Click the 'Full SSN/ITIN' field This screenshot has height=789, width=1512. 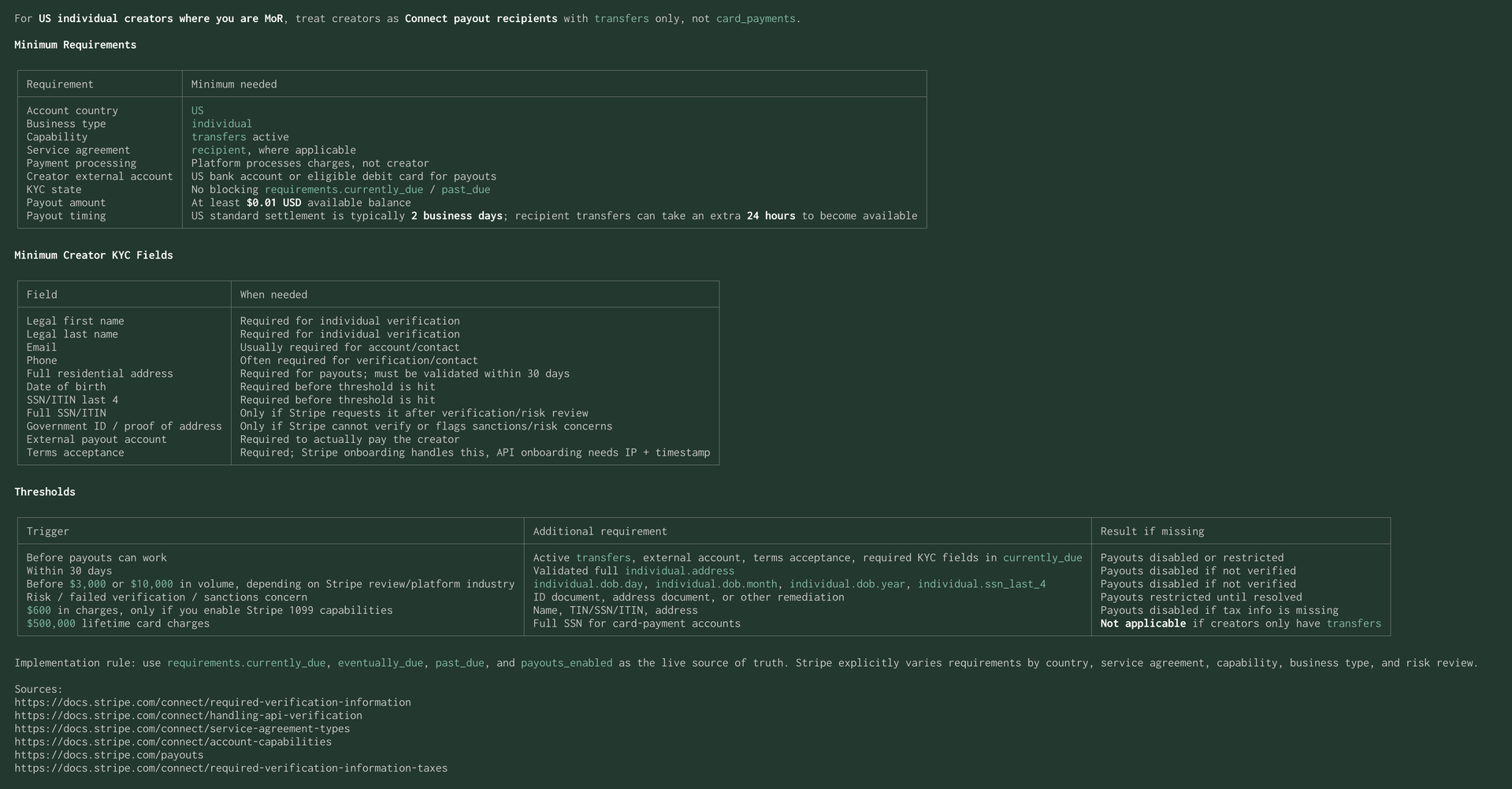pos(66,413)
